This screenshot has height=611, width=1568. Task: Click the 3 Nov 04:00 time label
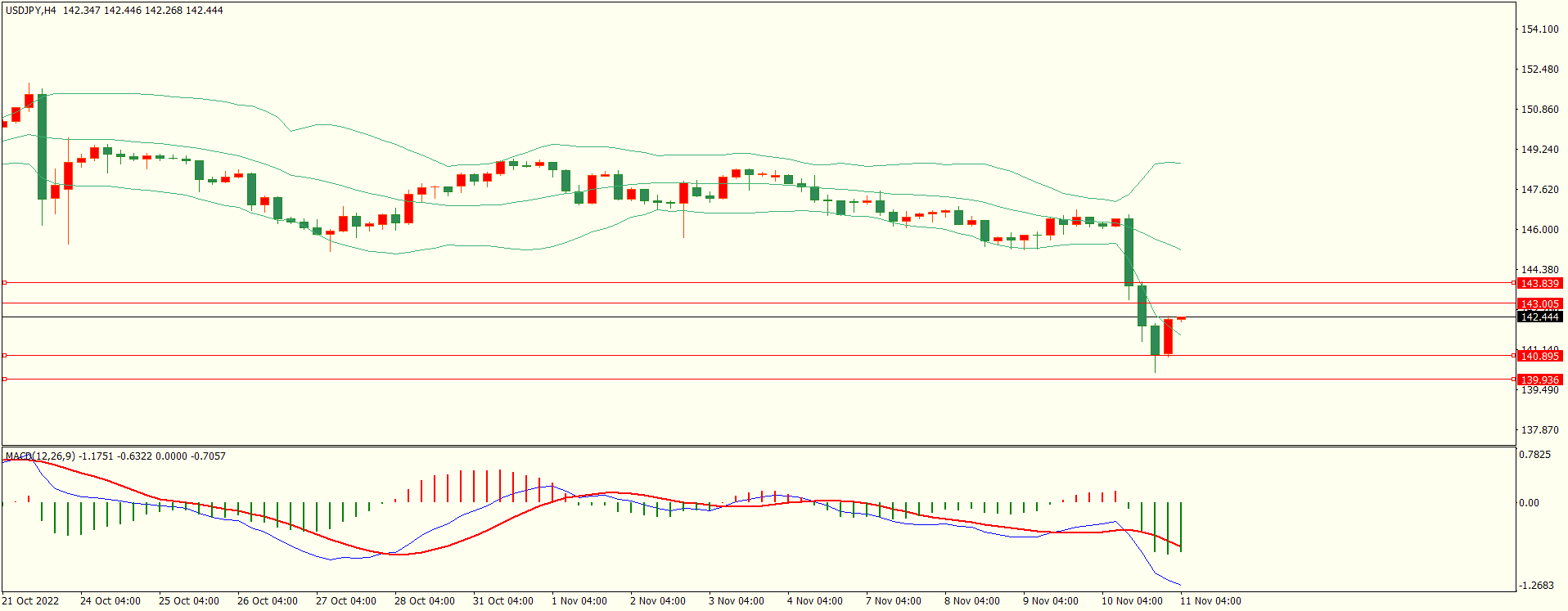point(736,600)
